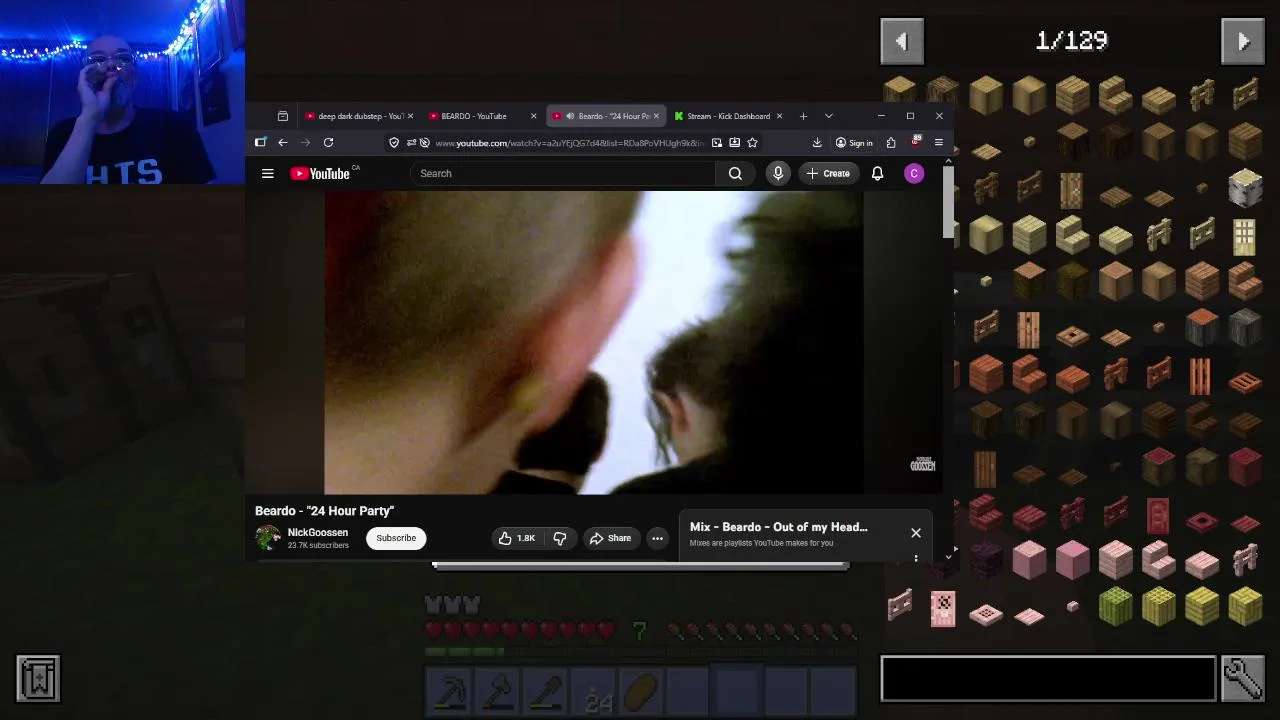This screenshot has width=1280, height=720.
Task: Close the Mix playlist panel
Action: (x=915, y=533)
